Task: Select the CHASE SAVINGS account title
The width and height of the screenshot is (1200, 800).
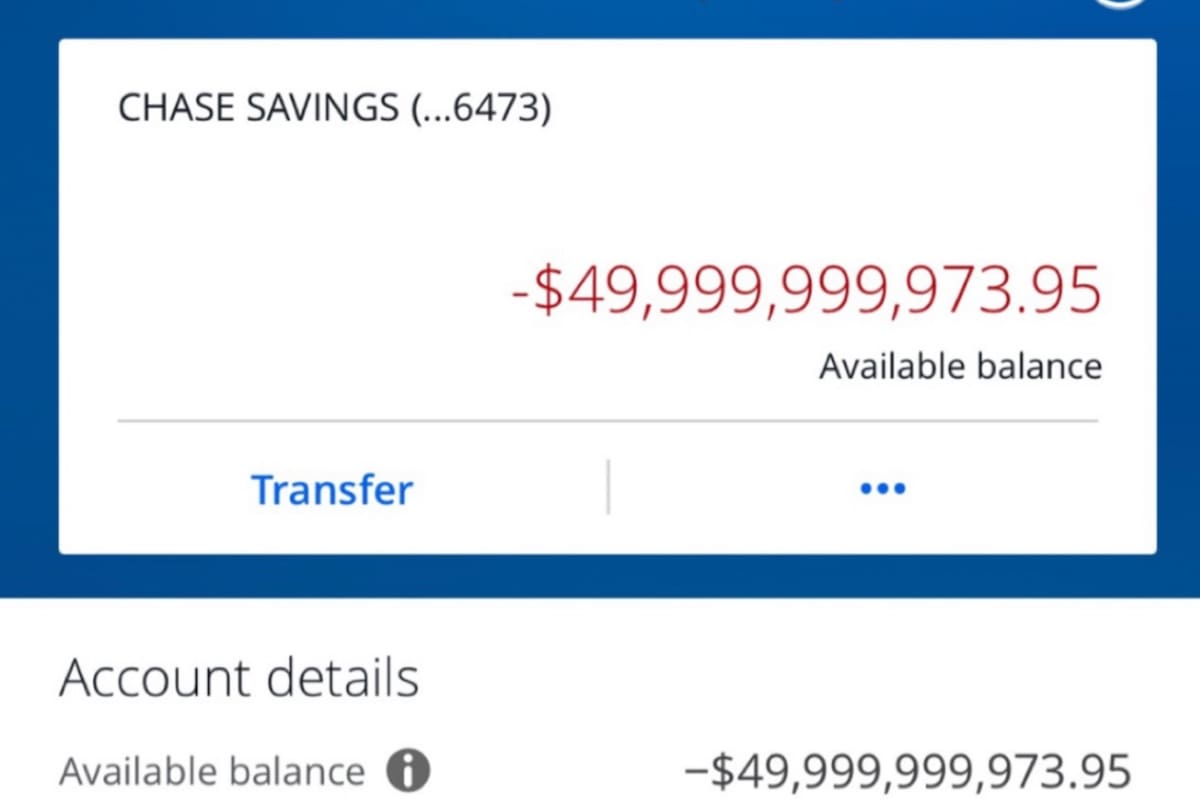Action: click(334, 107)
